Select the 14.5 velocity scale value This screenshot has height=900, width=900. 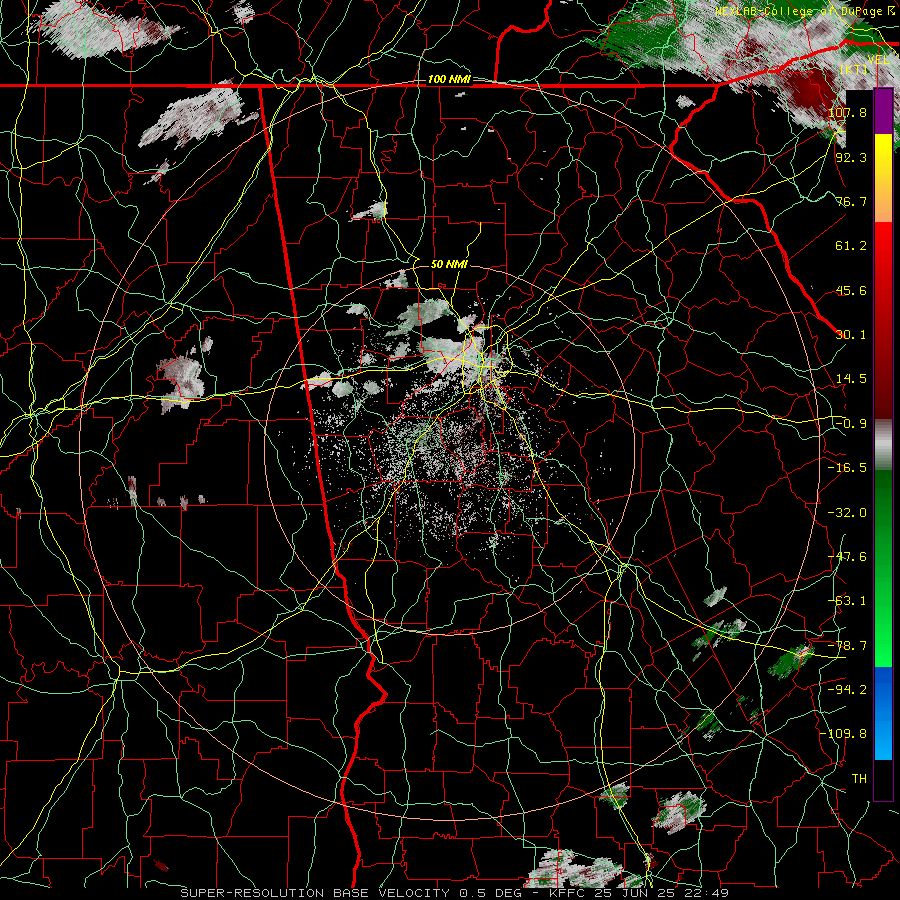click(851, 379)
